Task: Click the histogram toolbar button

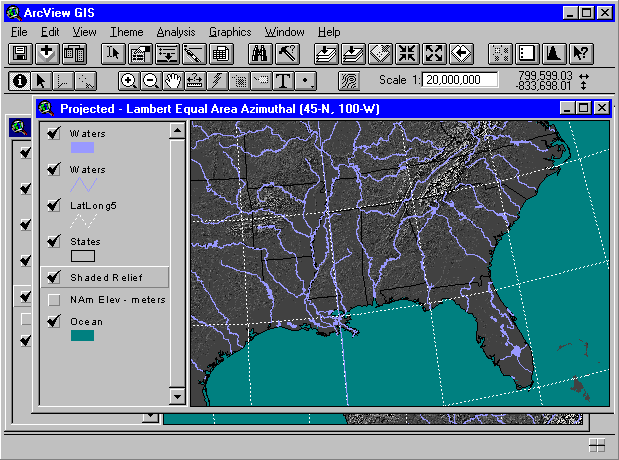Action: click(x=554, y=54)
